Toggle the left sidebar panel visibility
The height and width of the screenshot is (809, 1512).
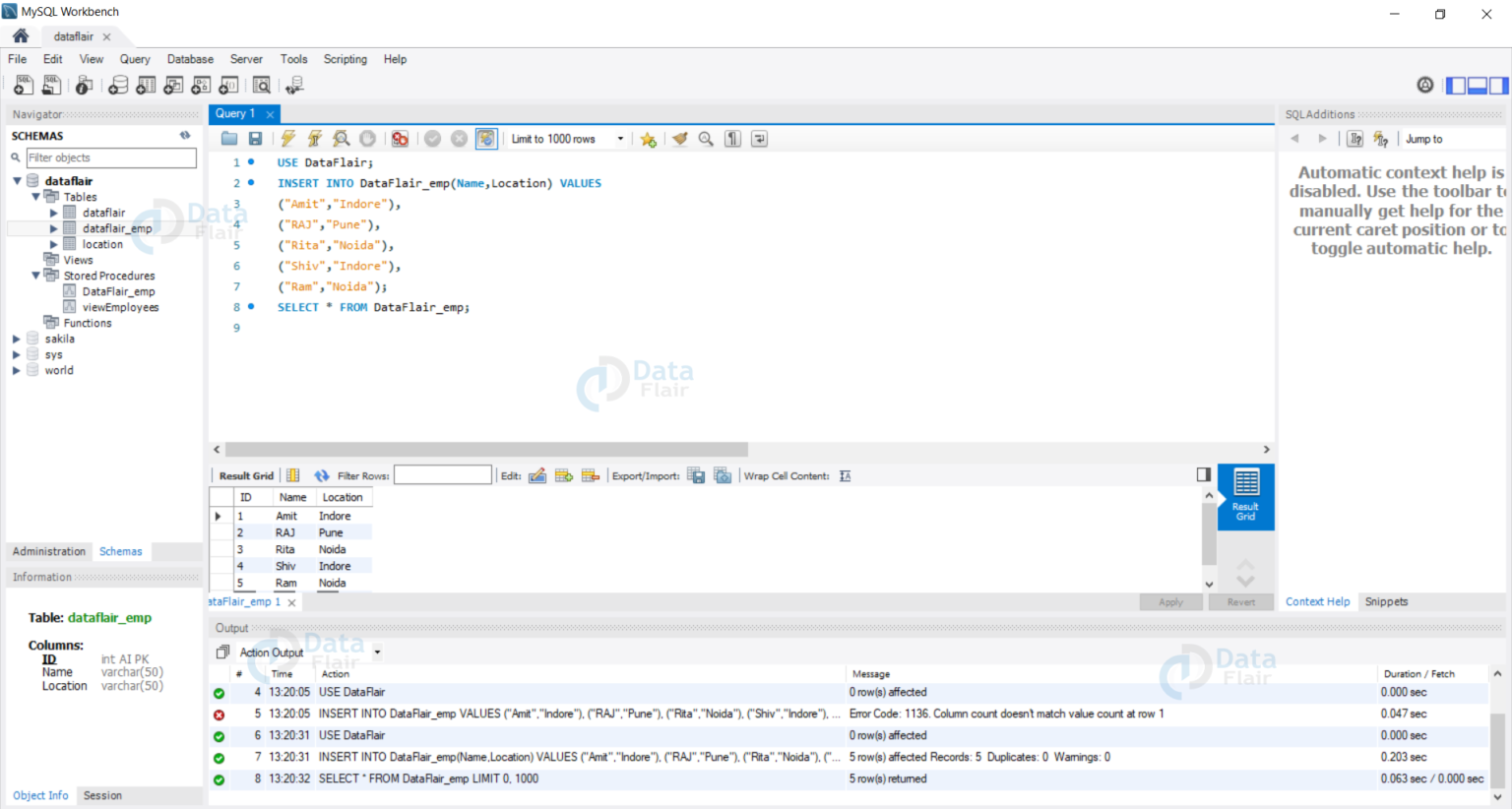tap(1456, 86)
